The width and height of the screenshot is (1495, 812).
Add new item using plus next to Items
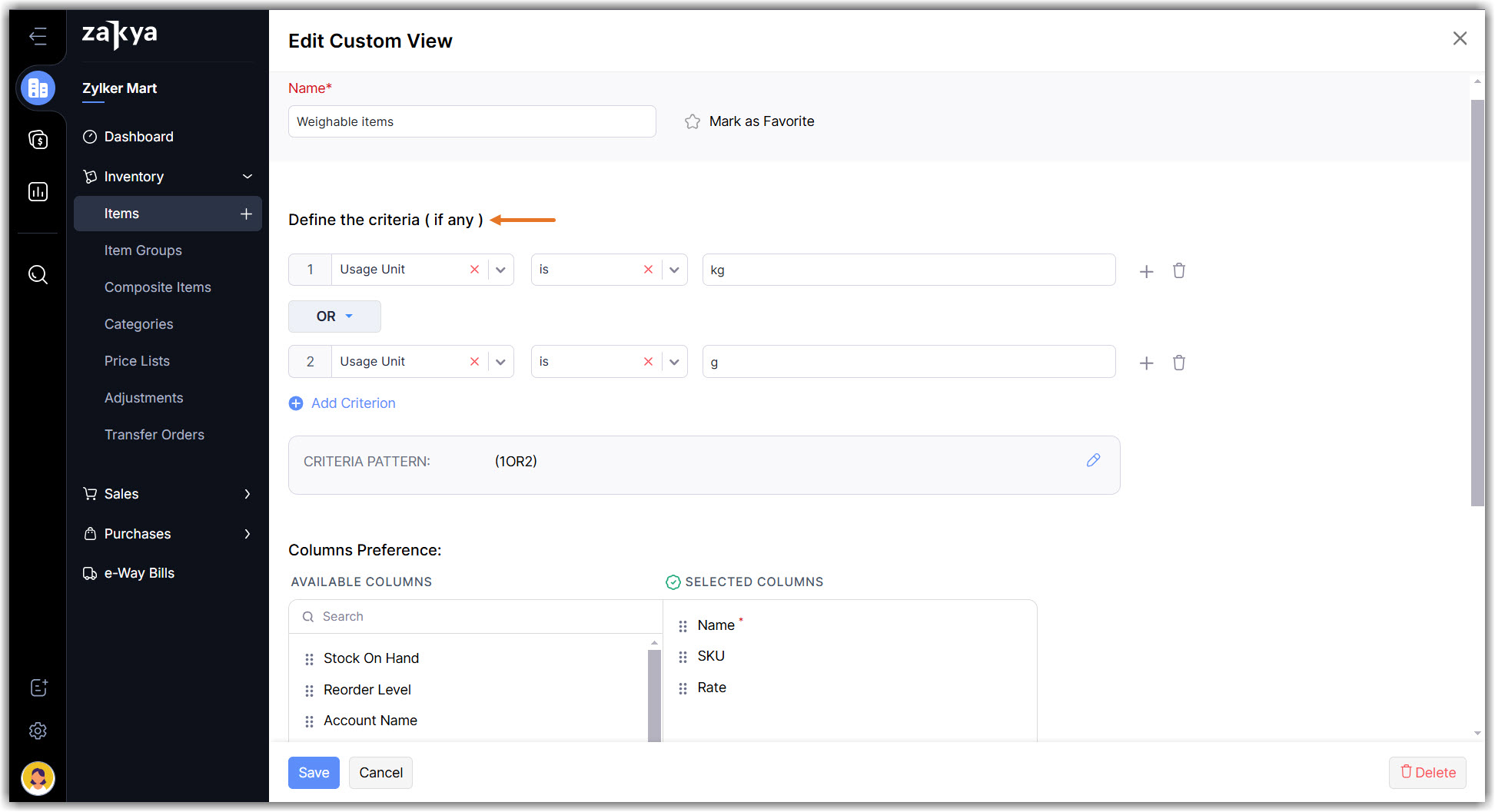coord(246,214)
